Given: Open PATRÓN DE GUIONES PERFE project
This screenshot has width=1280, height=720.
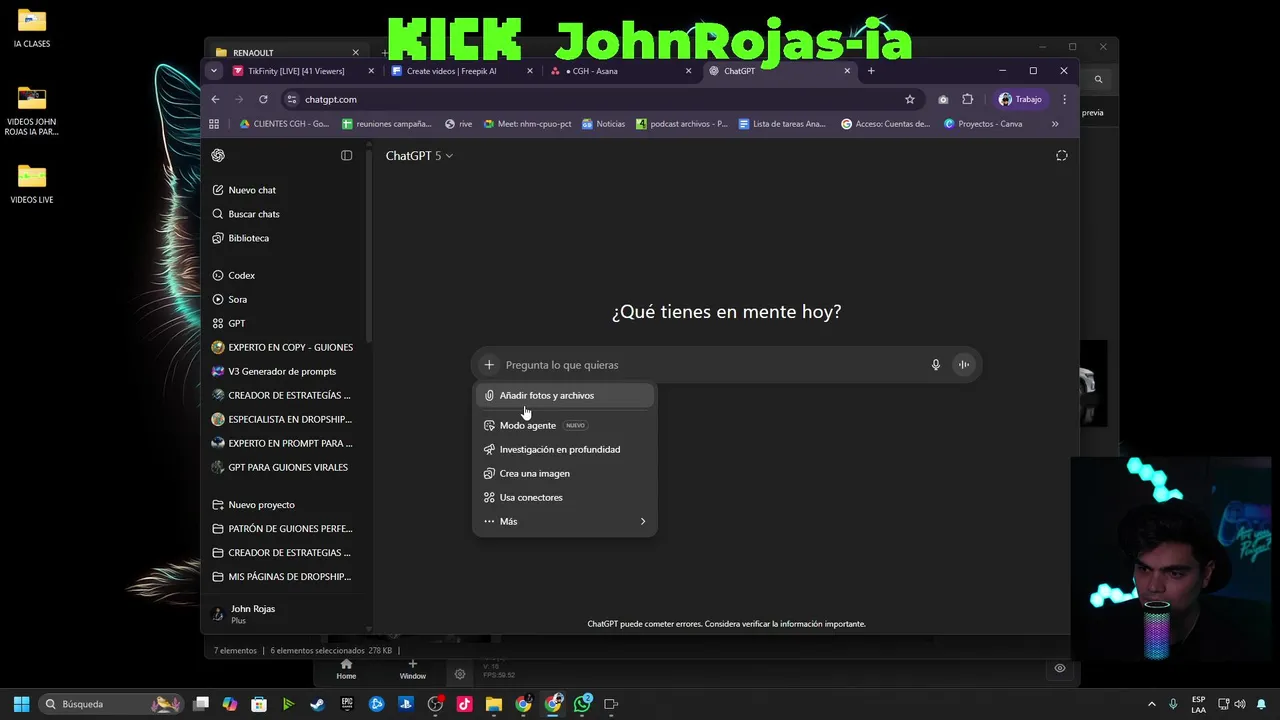Looking at the screenshot, I should (284, 529).
